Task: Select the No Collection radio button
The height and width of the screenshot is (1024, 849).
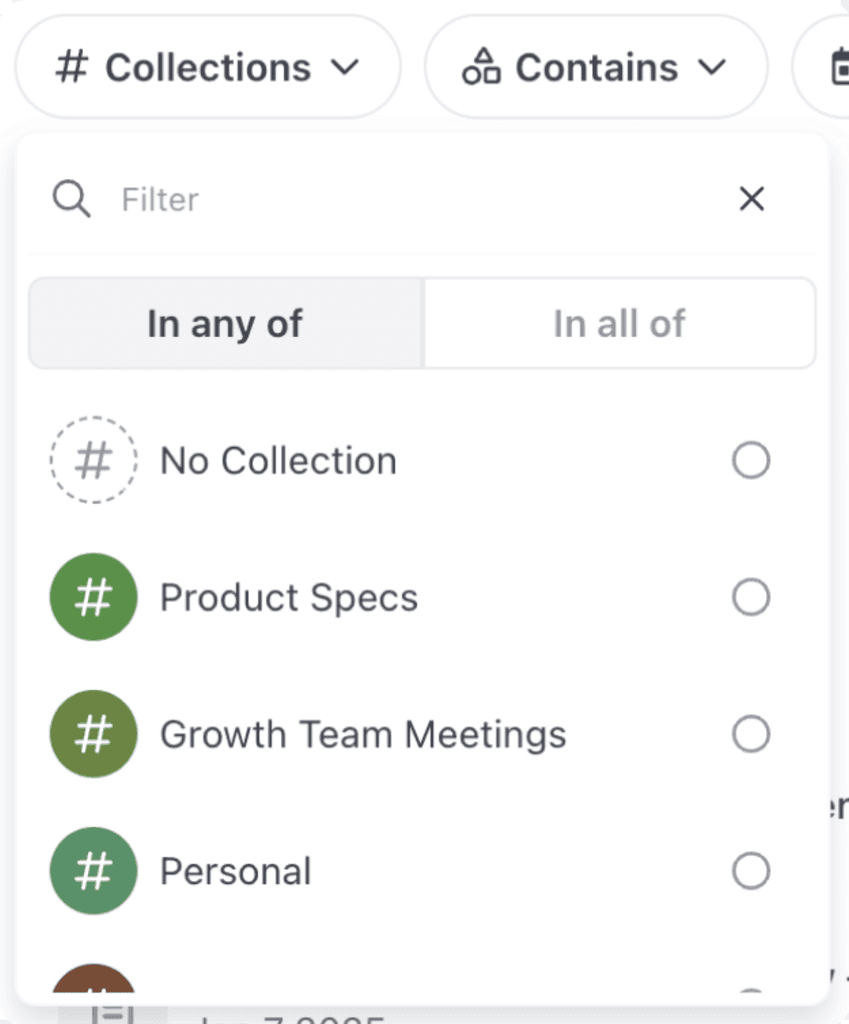Action: tap(751, 461)
